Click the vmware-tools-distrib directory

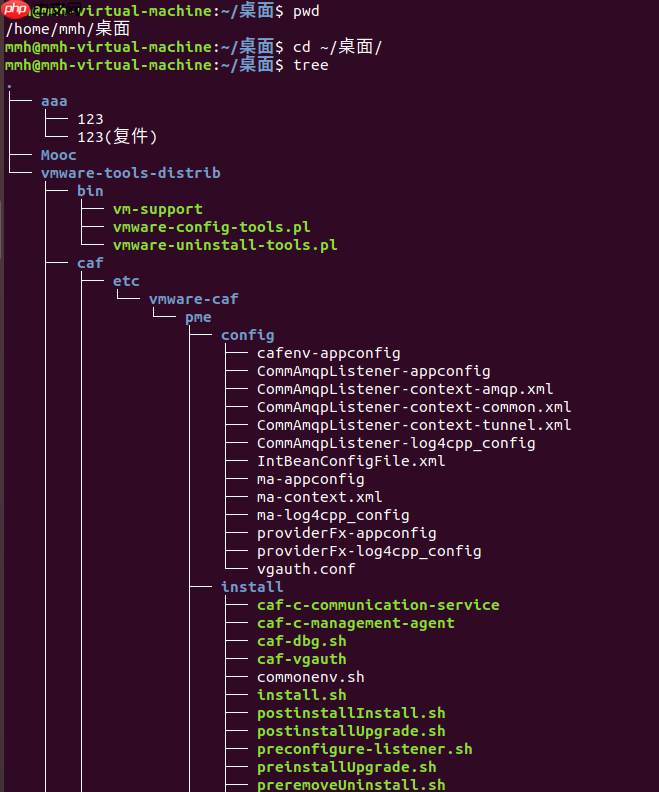131,173
